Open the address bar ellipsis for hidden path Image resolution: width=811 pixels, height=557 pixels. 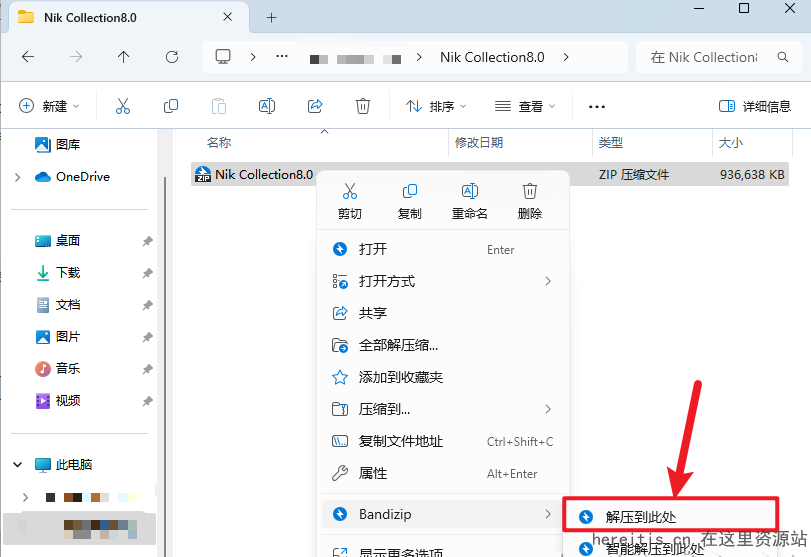click(282, 56)
